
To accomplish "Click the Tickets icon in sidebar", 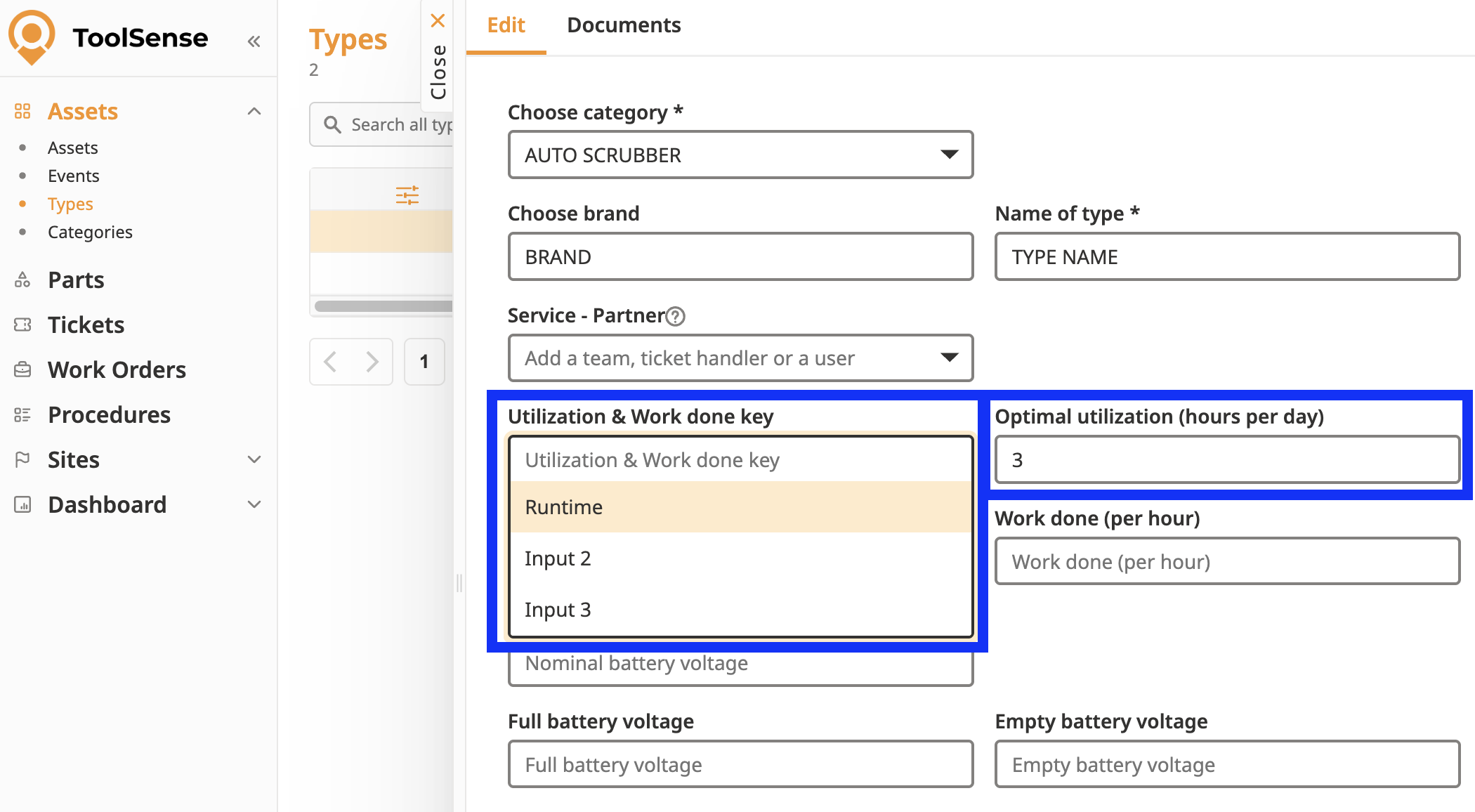I will 22,325.
